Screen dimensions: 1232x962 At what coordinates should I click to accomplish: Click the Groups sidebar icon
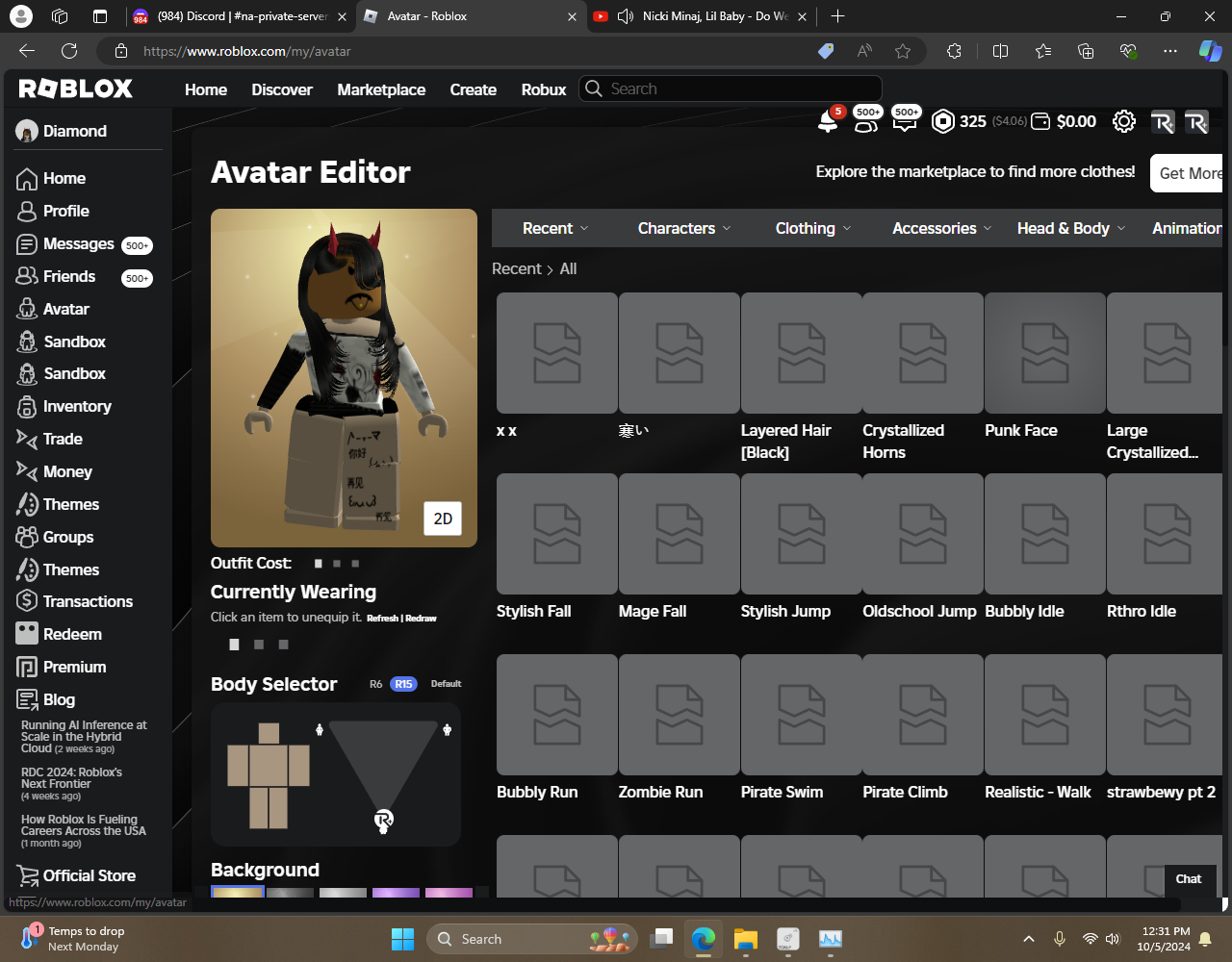27,537
